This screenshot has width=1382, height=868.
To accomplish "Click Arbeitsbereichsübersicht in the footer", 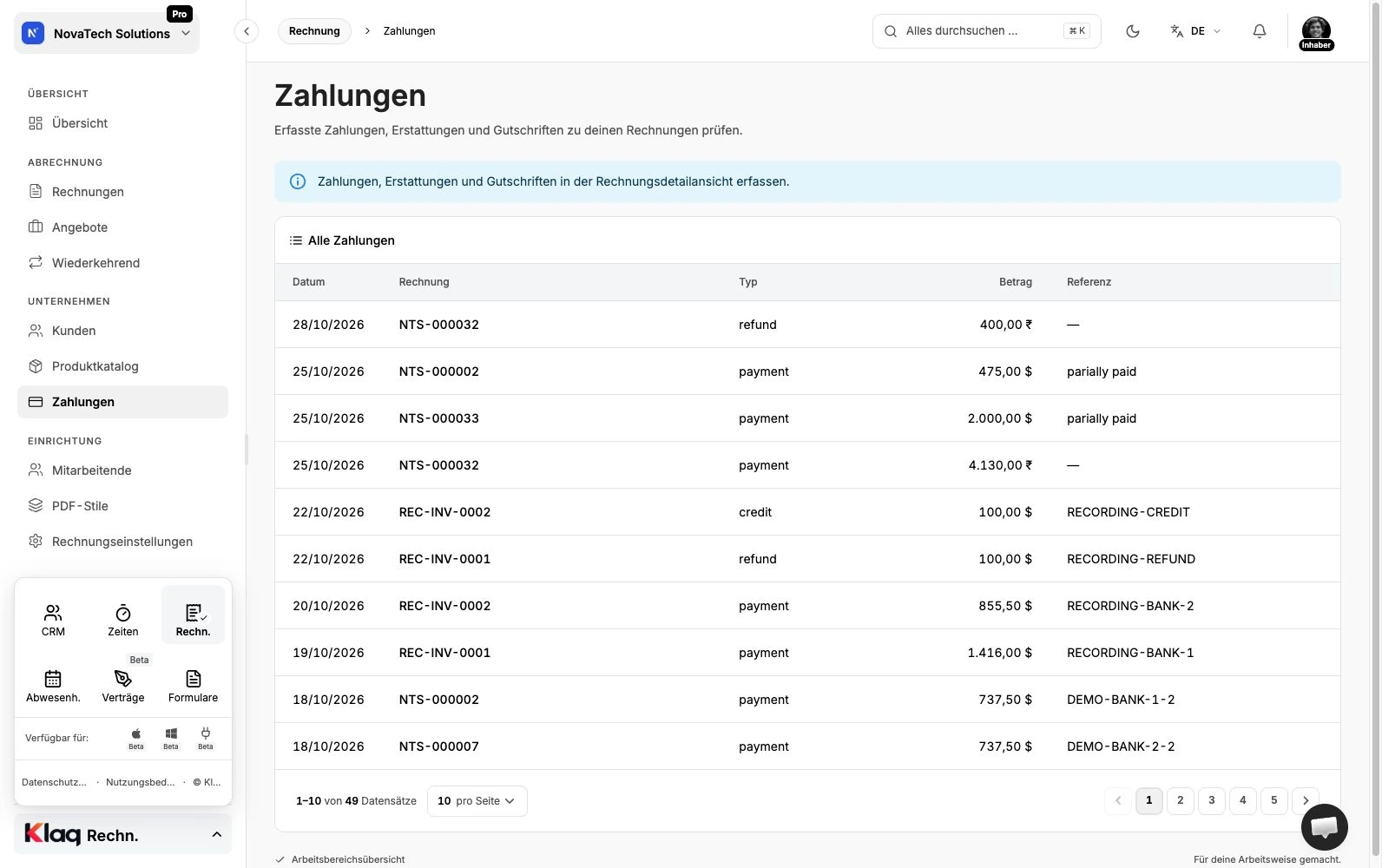I will (x=347, y=859).
